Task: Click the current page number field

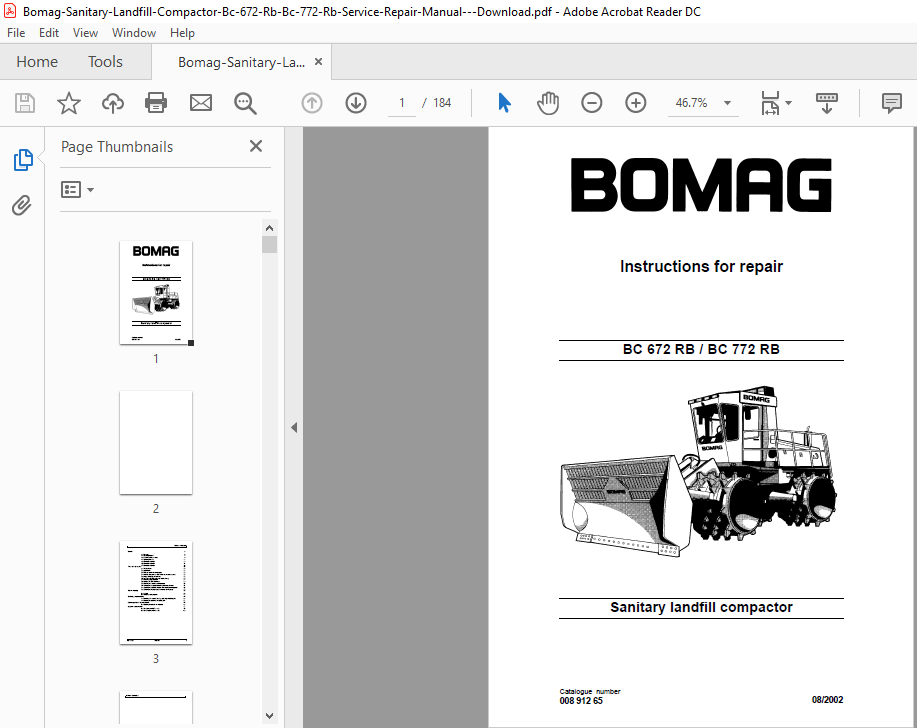Action: pyautogui.click(x=402, y=103)
